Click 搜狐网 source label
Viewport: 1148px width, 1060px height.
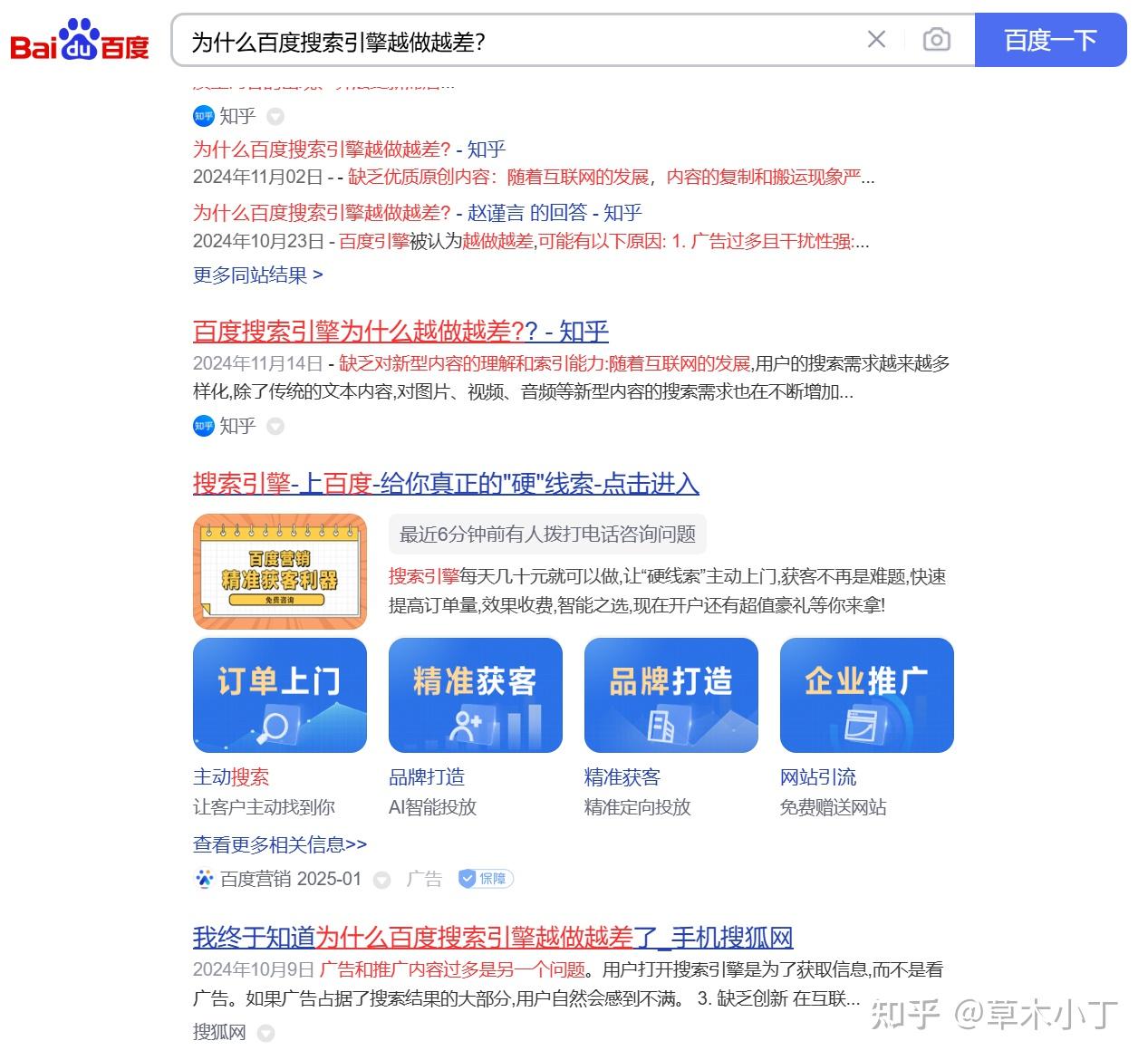[219, 1032]
